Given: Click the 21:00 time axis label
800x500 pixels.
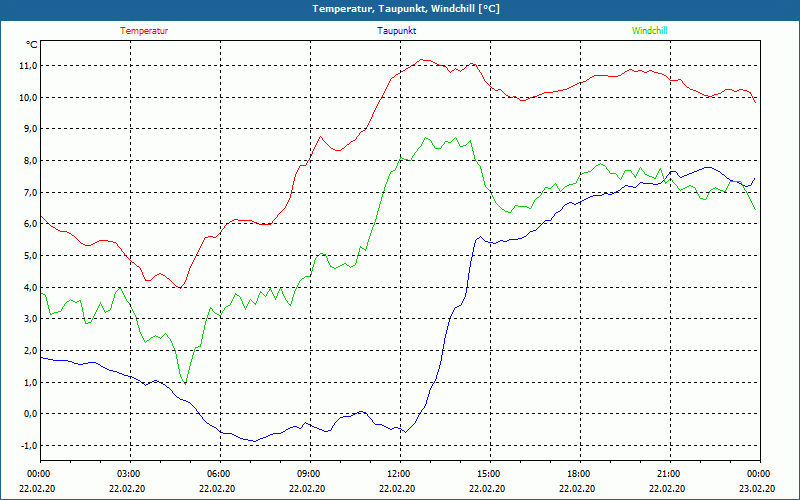Looking at the screenshot, I should [667, 474].
